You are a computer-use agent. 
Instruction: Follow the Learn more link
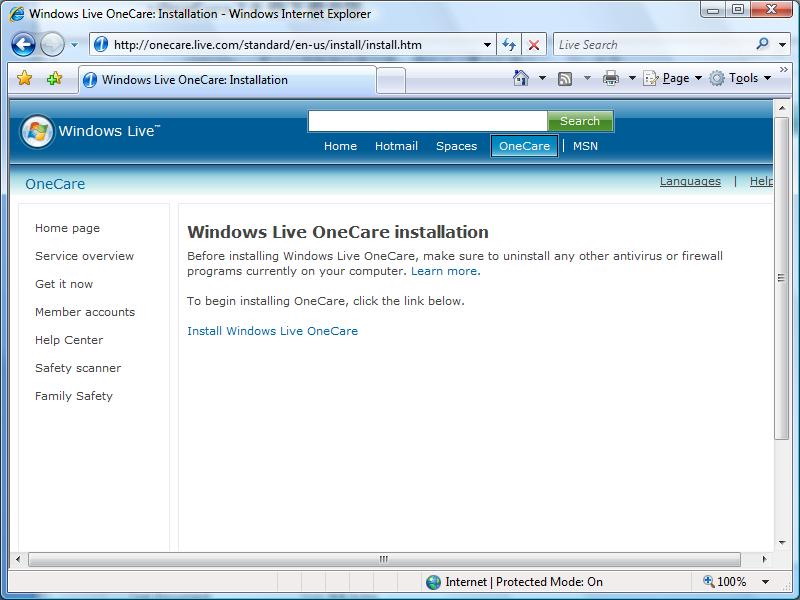(x=444, y=271)
